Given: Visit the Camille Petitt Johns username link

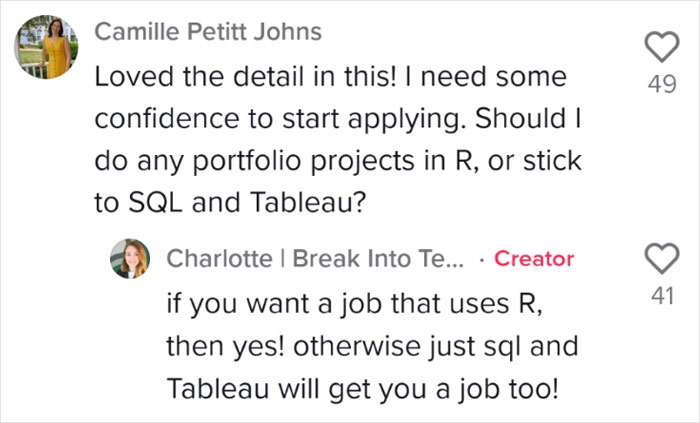Looking at the screenshot, I should pos(208,32).
